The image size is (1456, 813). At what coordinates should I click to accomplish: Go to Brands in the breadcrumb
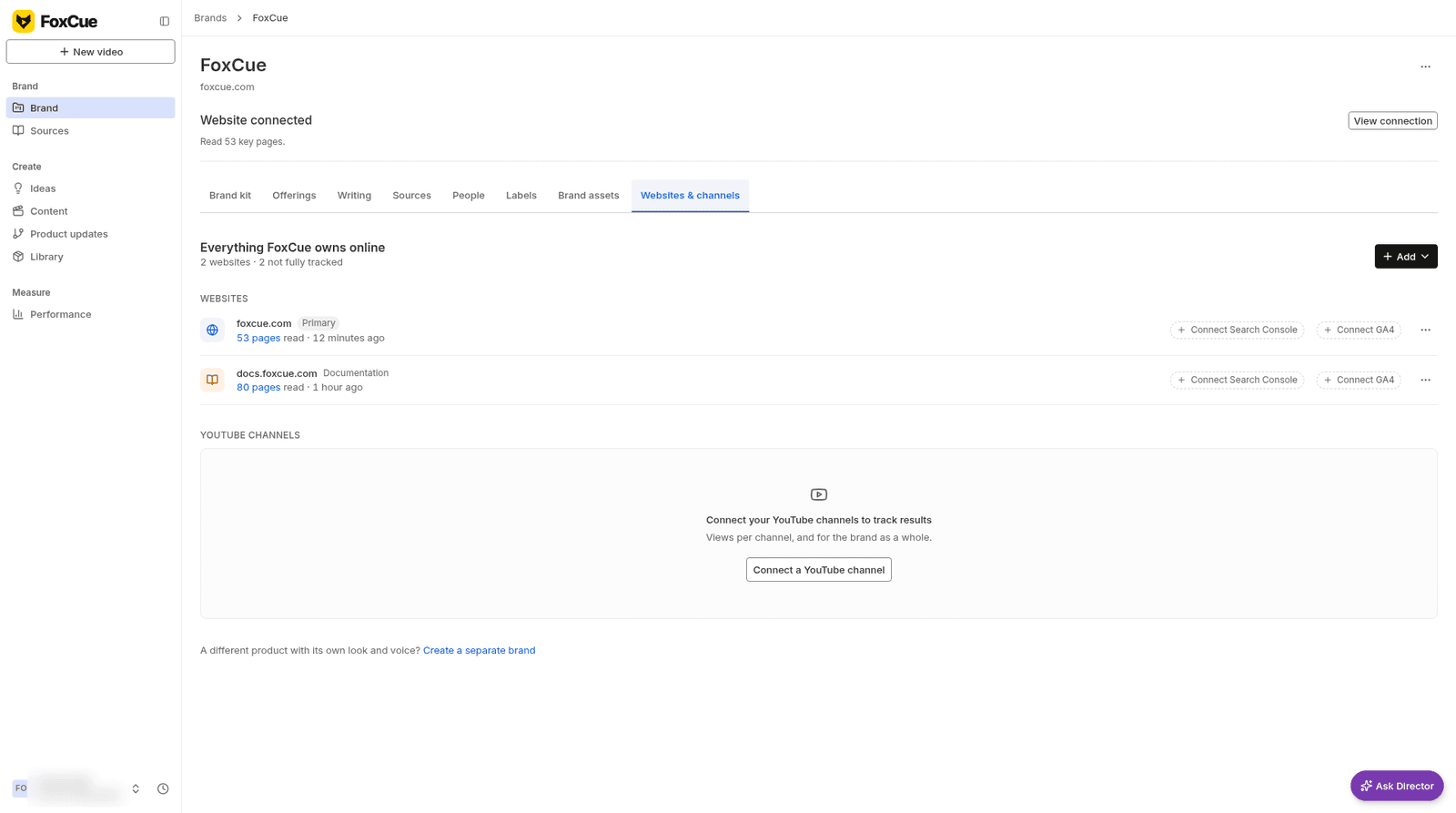[x=210, y=18]
